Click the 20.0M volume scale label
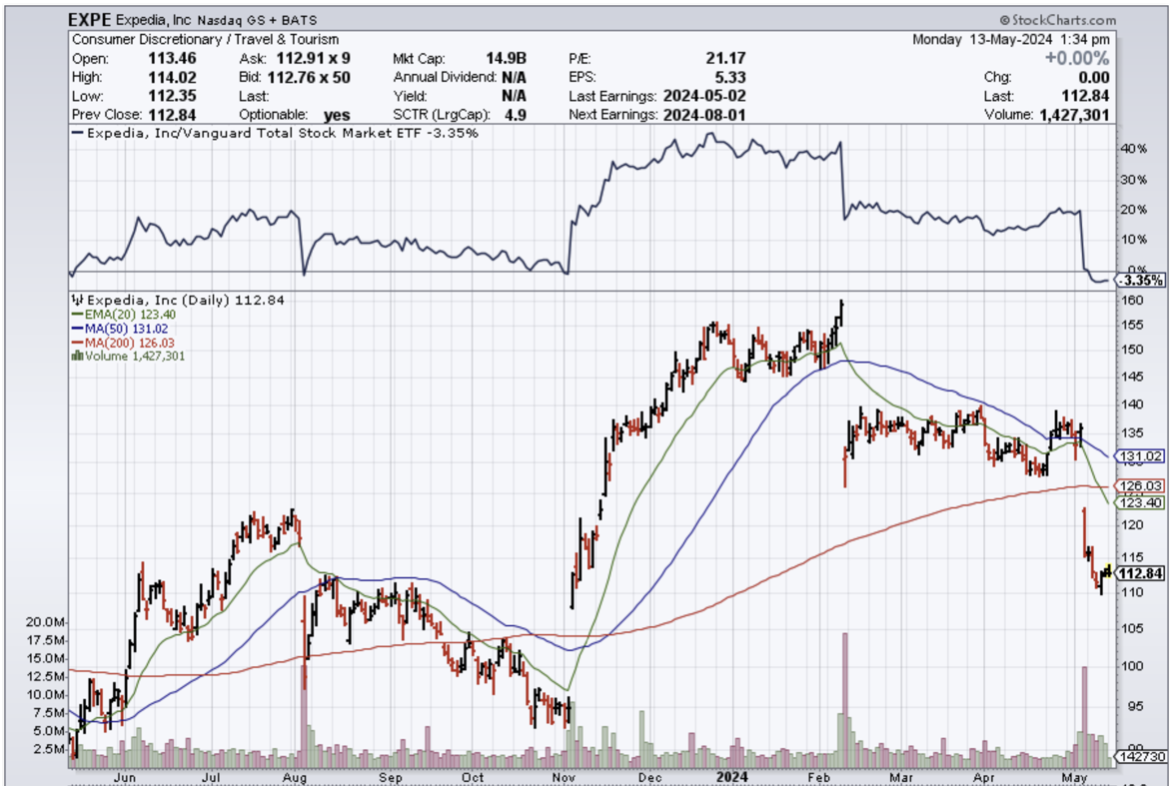The height and width of the screenshot is (790, 1174). (45, 622)
